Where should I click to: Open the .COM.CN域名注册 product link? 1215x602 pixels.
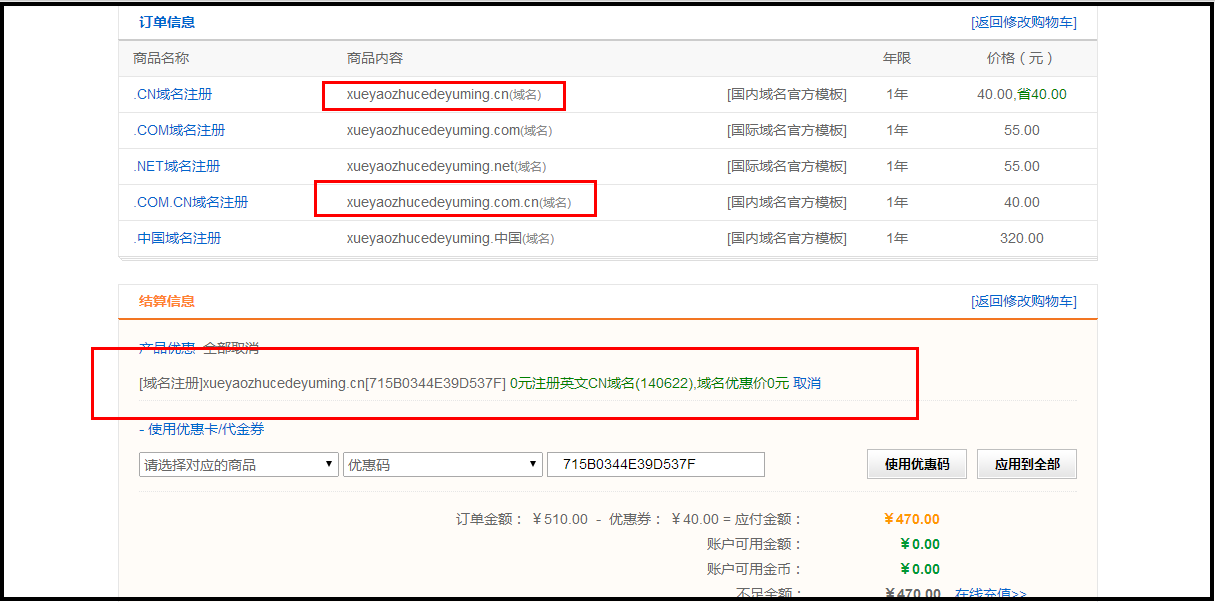click(191, 202)
